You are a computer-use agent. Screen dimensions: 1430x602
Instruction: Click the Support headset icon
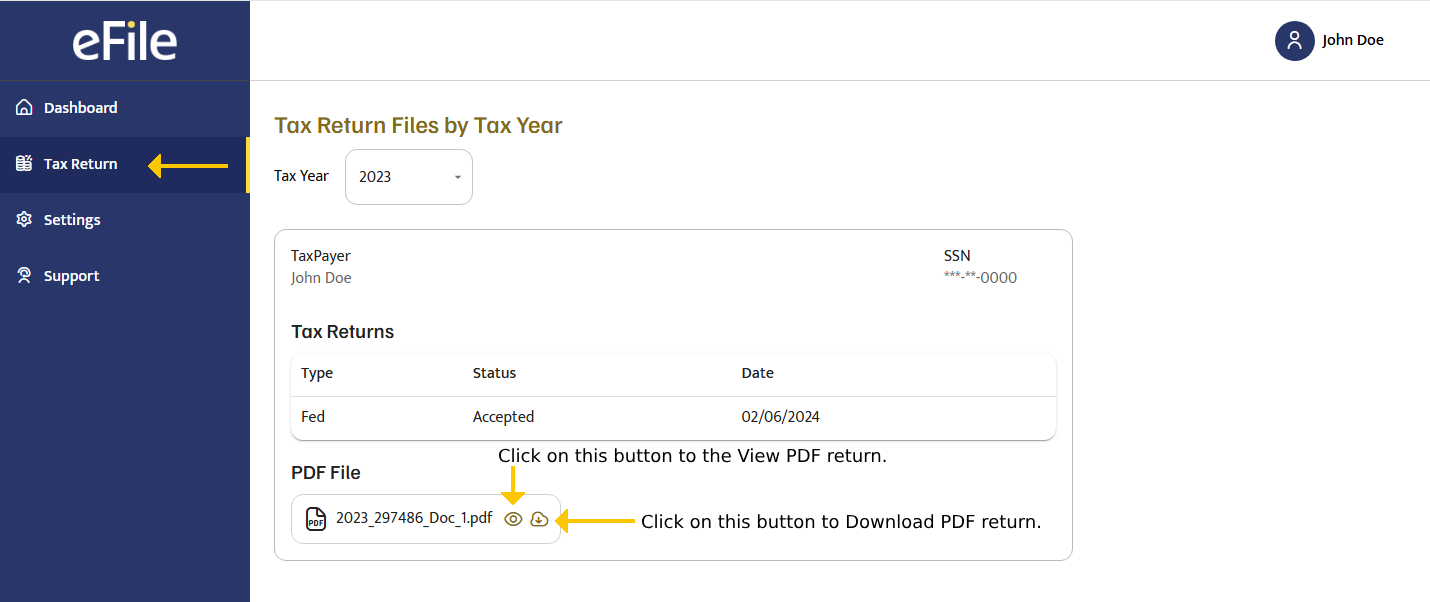click(x=25, y=276)
